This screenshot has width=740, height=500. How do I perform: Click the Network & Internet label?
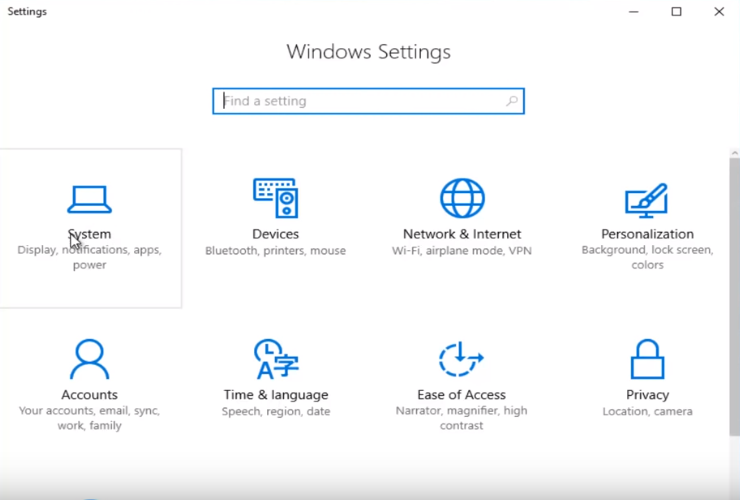[462, 234]
